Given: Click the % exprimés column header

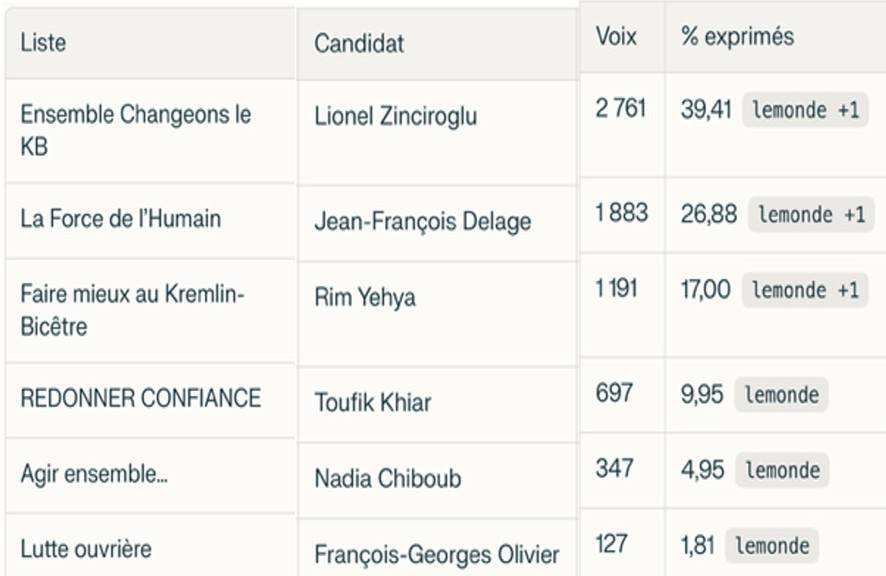Looking at the screenshot, I should (x=737, y=37).
